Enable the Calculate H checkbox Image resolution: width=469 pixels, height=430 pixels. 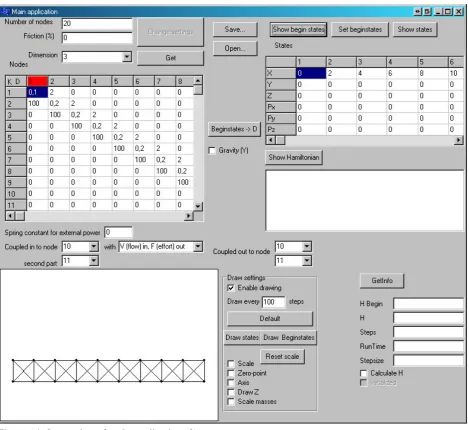tap(364, 373)
